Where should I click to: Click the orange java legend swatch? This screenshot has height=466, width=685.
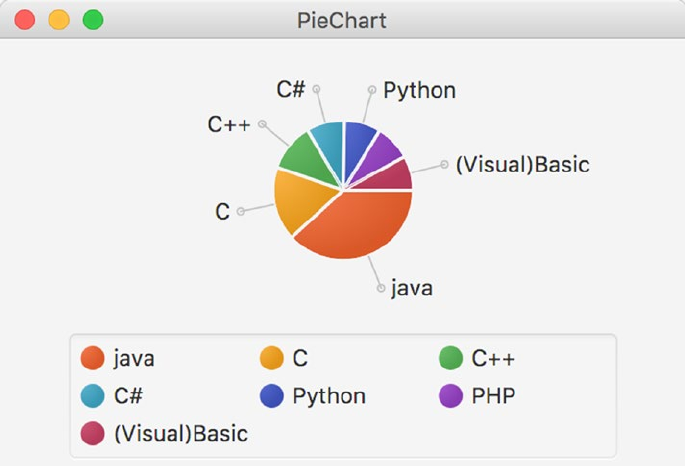click(x=93, y=357)
